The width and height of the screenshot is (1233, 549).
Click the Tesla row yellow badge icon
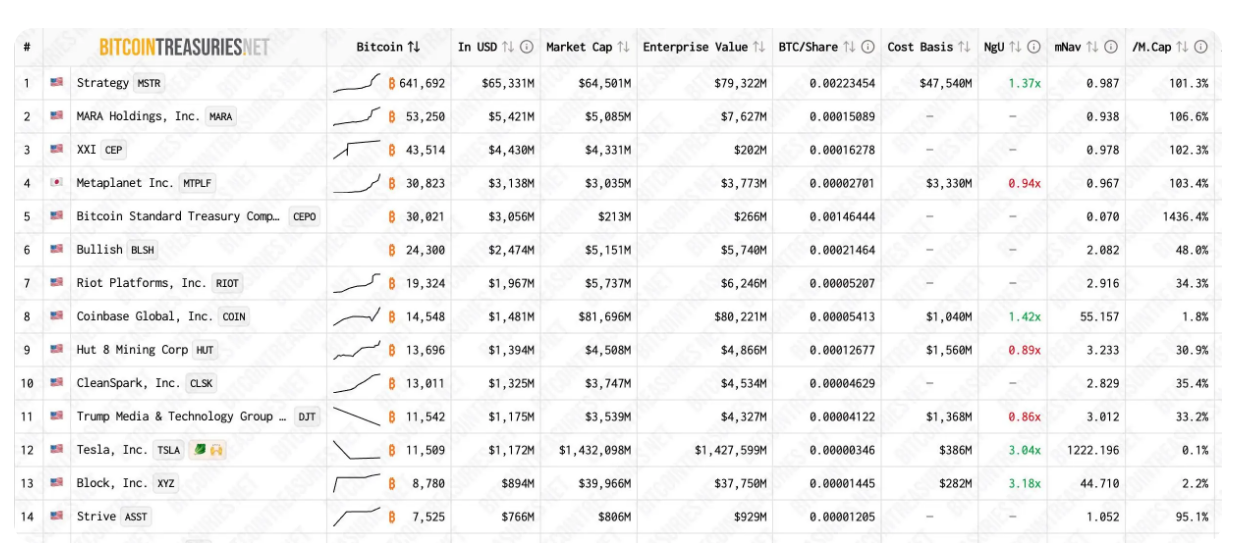coord(215,450)
